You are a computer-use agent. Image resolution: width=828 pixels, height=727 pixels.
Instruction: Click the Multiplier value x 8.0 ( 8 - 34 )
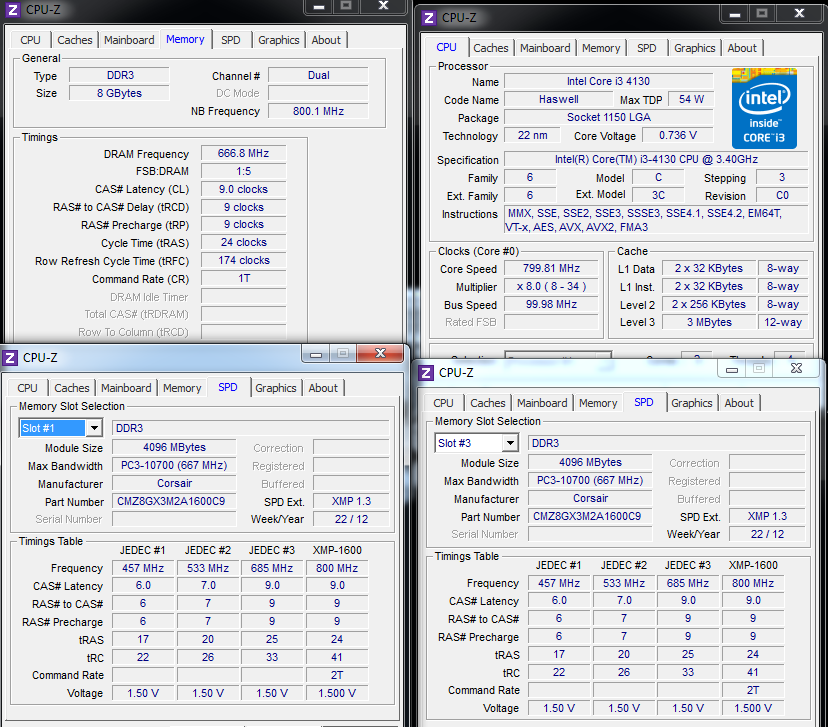pos(551,286)
